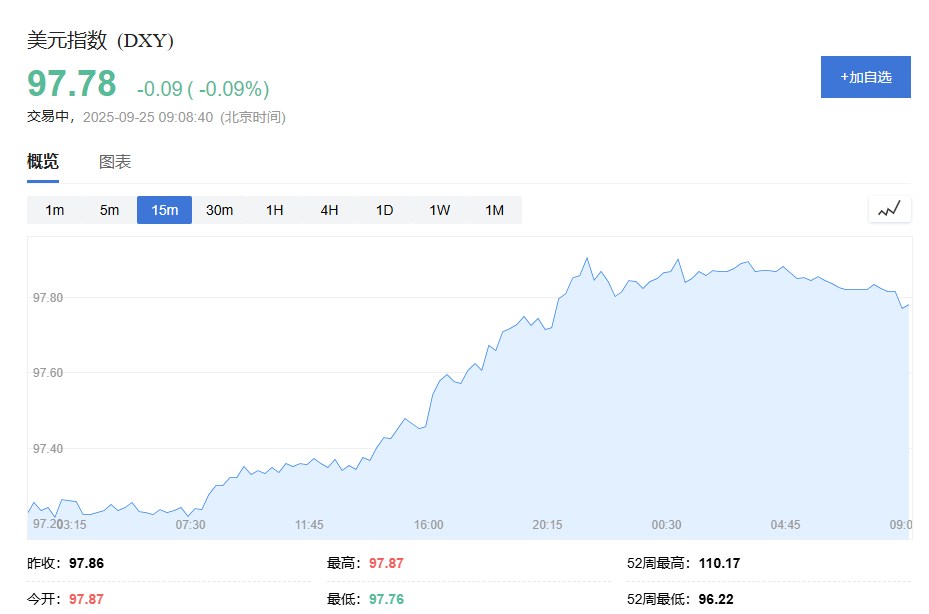
Task: Select the 1m timeframe
Action: pos(54,210)
